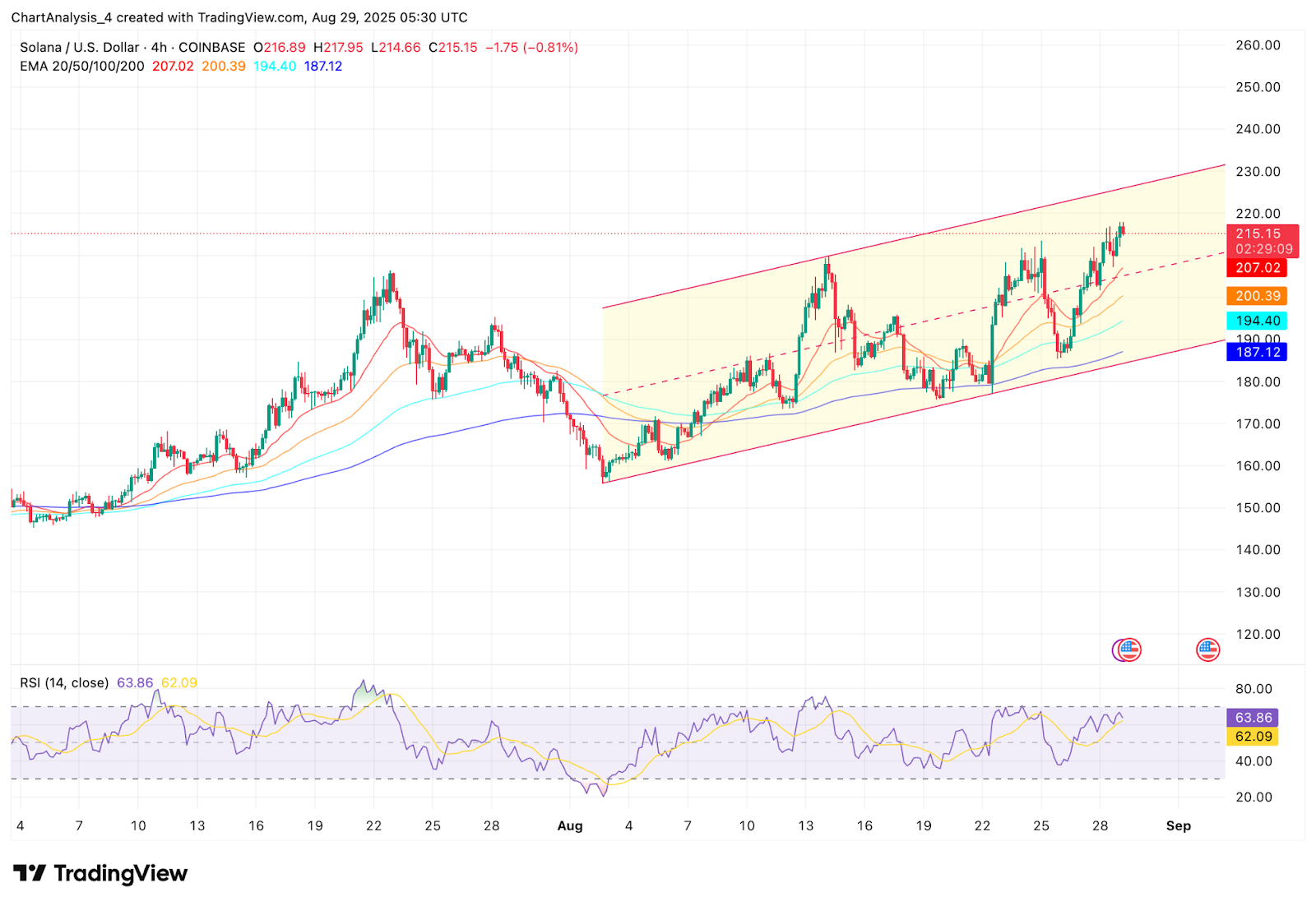Click the blue 187.12 value in the EMA legend

tap(323, 66)
